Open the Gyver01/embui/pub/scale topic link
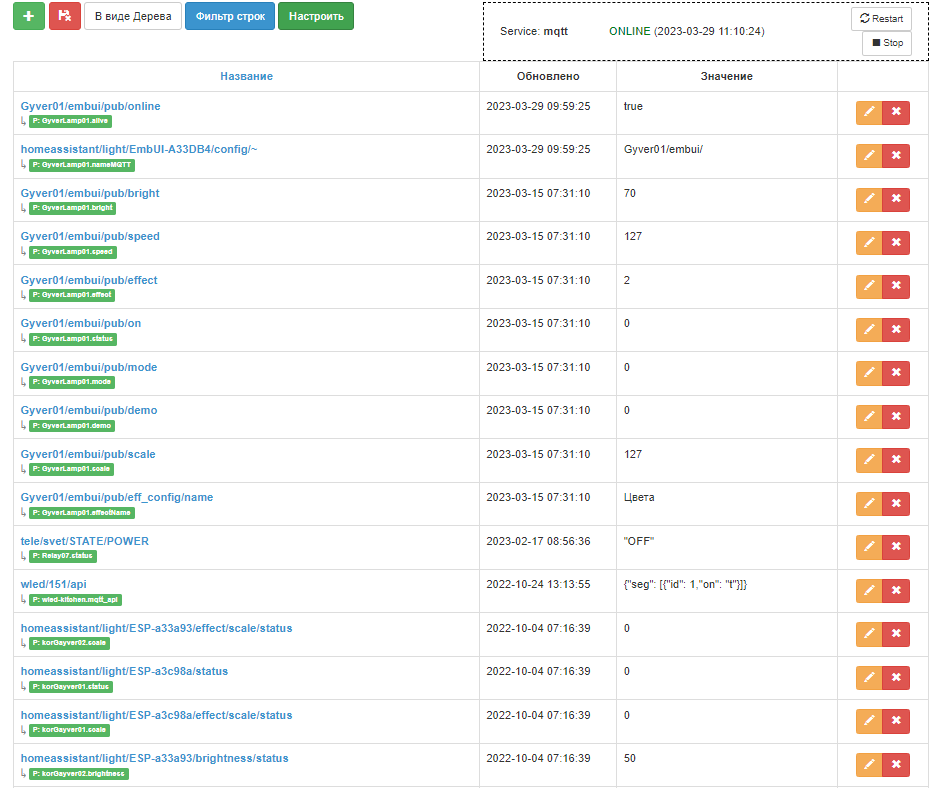The image size is (932, 788). tap(88, 454)
